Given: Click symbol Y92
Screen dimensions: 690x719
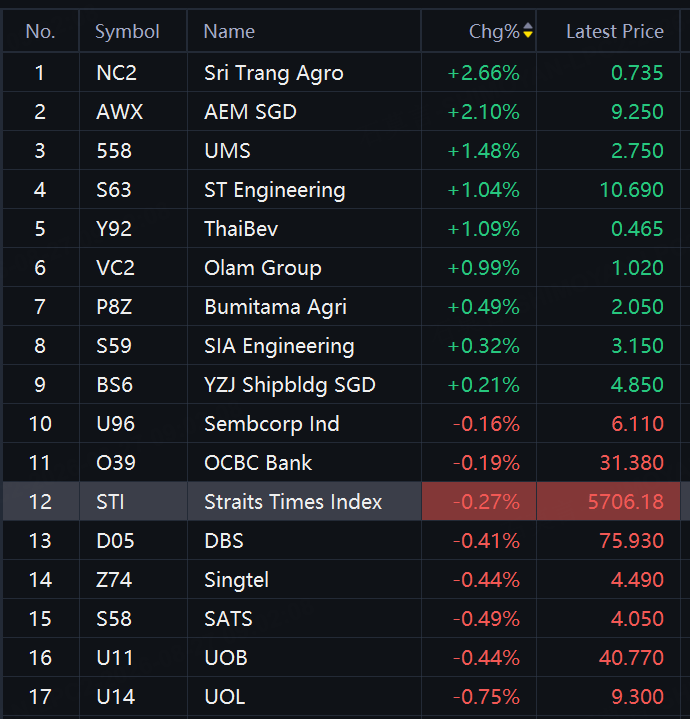Looking at the screenshot, I should pyautogui.click(x=114, y=229).
